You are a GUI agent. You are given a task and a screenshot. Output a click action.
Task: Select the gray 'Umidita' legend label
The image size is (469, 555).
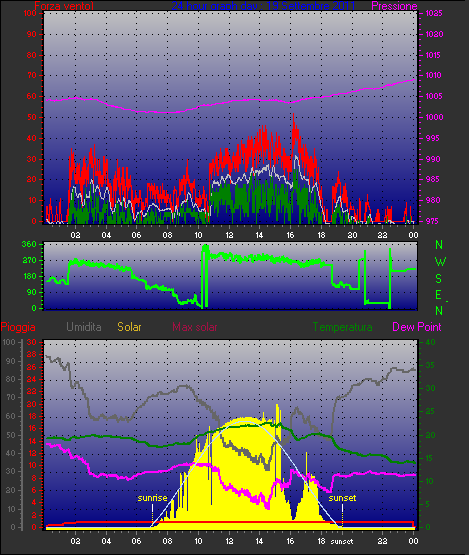pyautogui.click(x=84, y=327)
